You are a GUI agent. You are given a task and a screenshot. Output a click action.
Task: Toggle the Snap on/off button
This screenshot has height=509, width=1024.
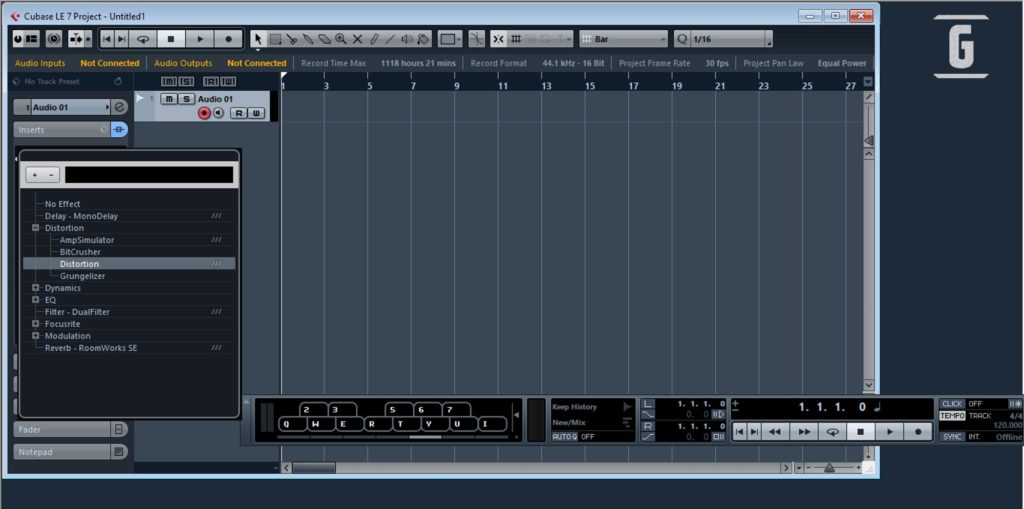click(x=498, y=39)
